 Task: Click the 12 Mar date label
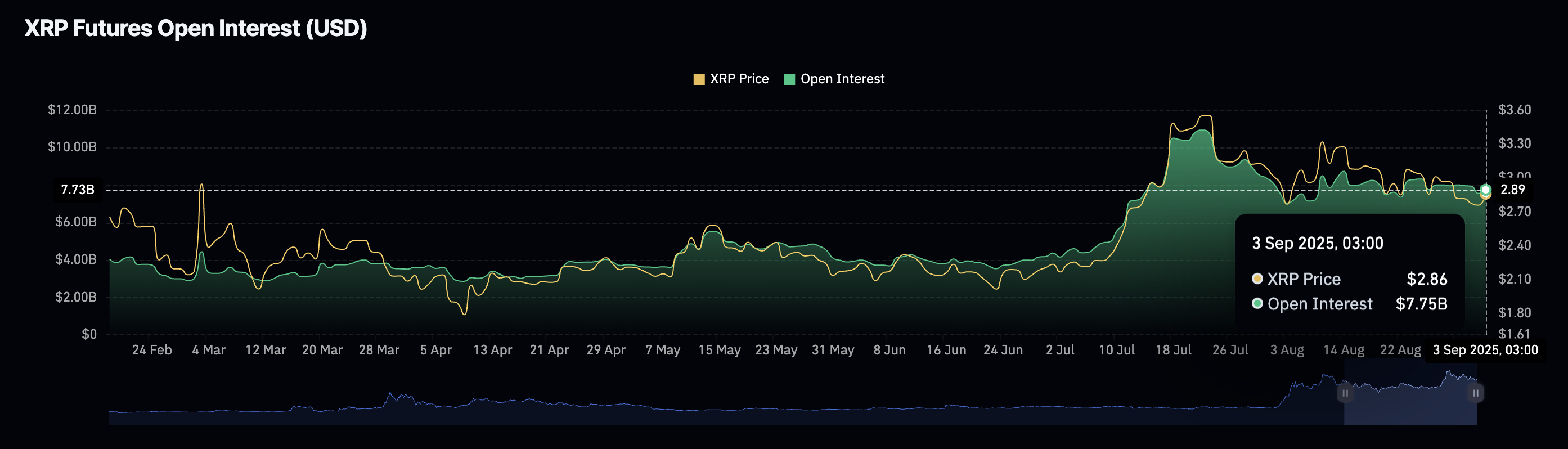(266, 351)
